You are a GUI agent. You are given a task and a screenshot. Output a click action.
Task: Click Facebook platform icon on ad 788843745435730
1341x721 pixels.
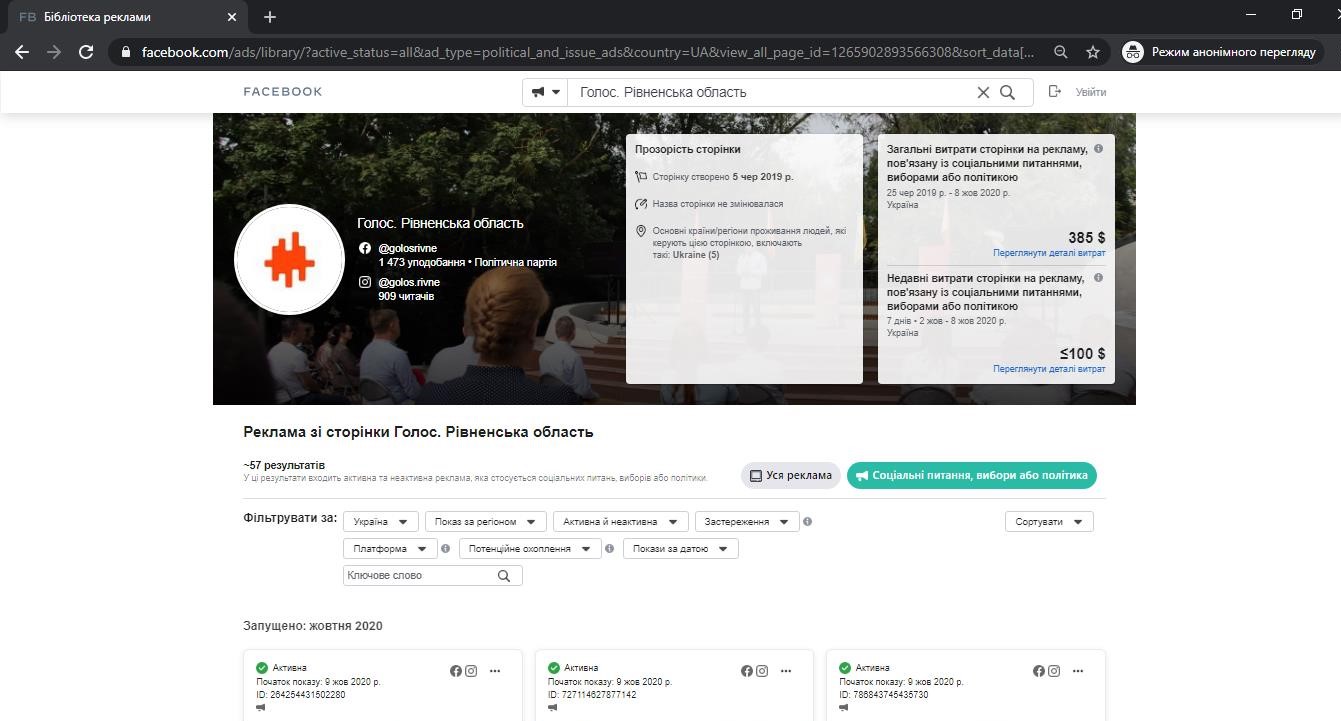[x=1039, y=671]
